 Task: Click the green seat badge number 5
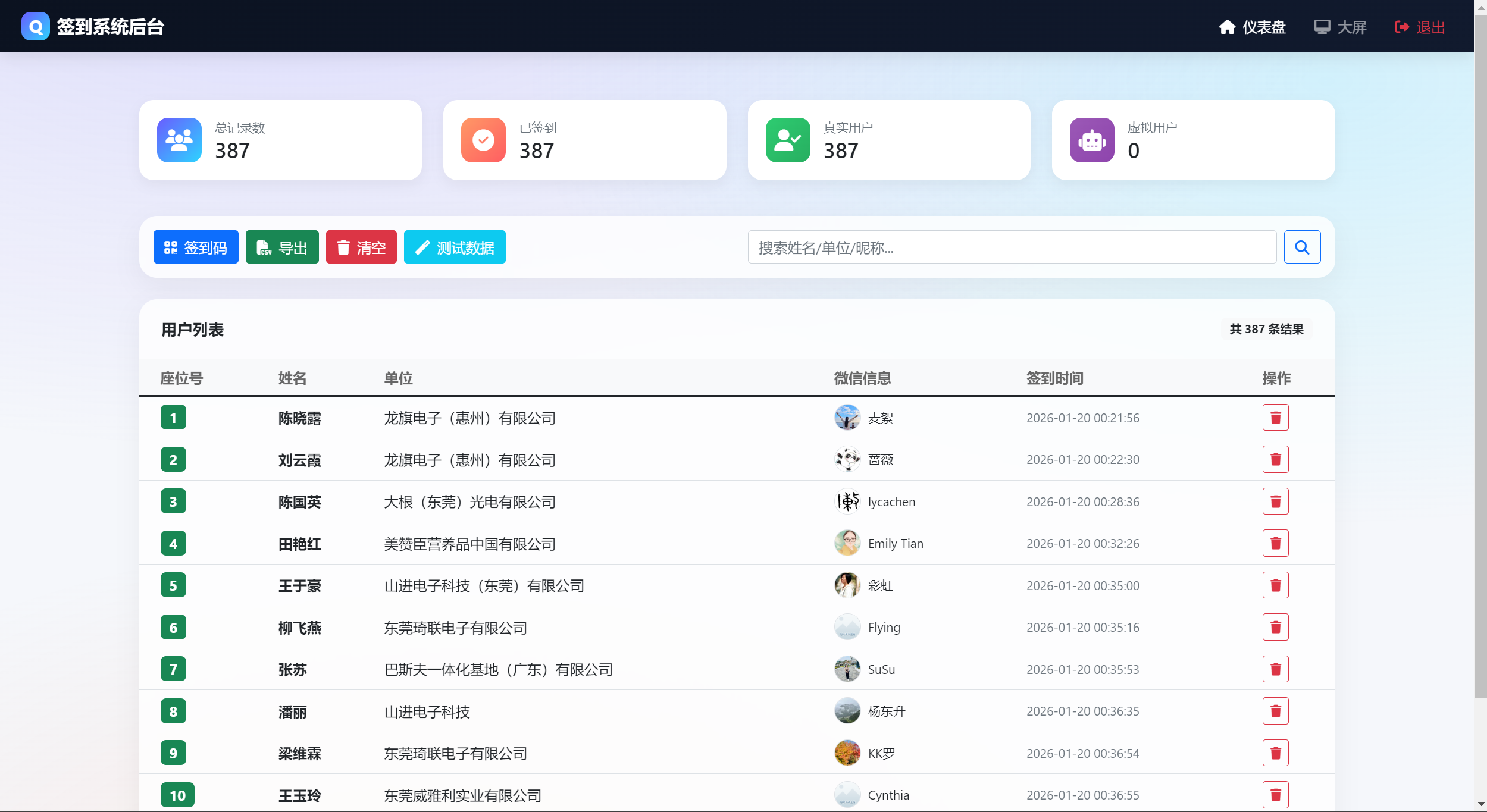point(173,585)
